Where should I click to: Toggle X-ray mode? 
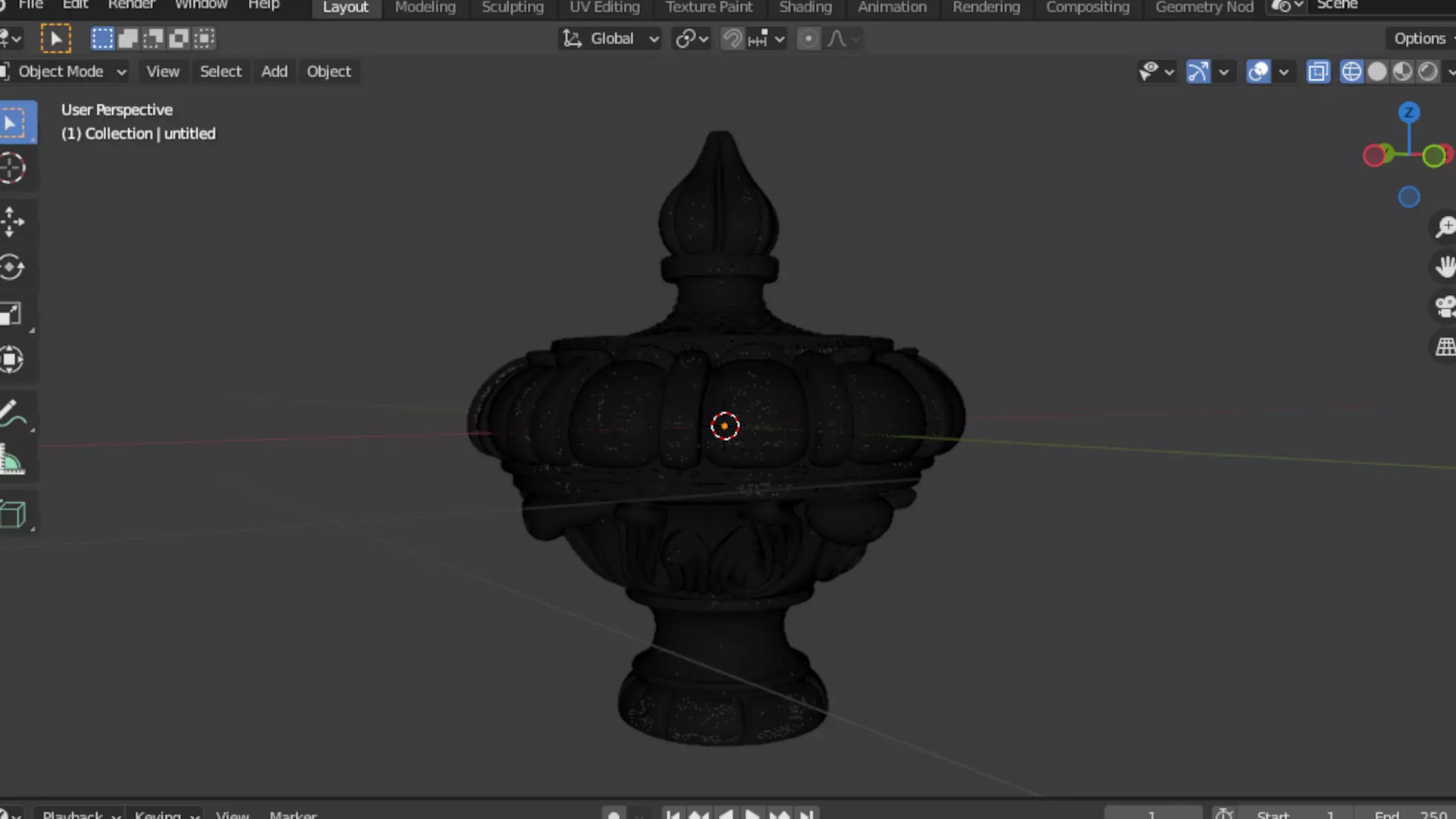point(1318,71)
